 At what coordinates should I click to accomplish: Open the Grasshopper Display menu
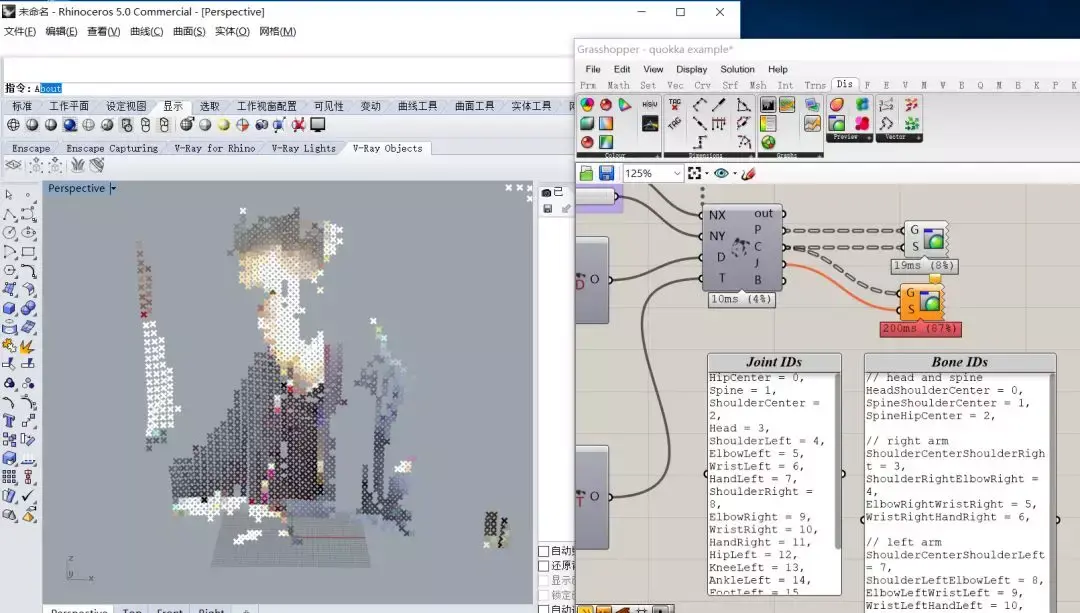point(691,69)
